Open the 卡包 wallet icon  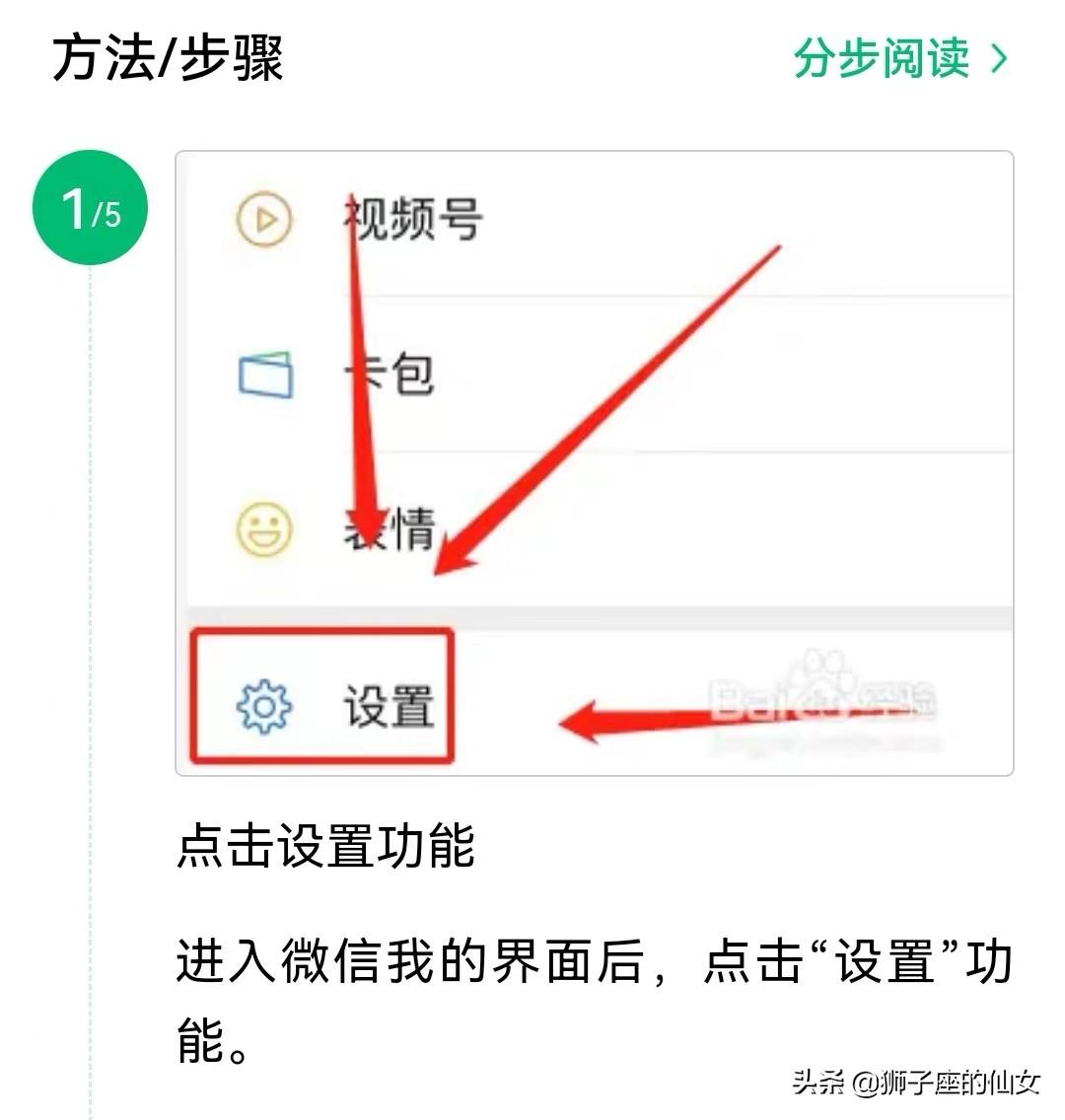coord(265,375)
